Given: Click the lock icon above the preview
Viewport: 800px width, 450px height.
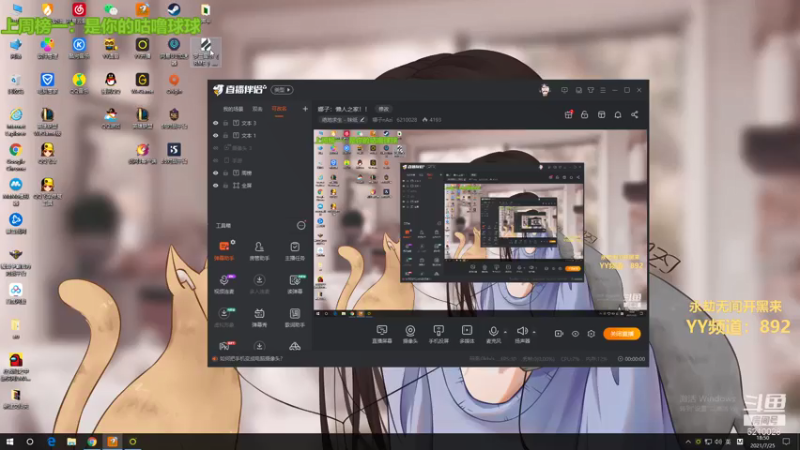Looking at the screenshot, I should pos(585,115).
